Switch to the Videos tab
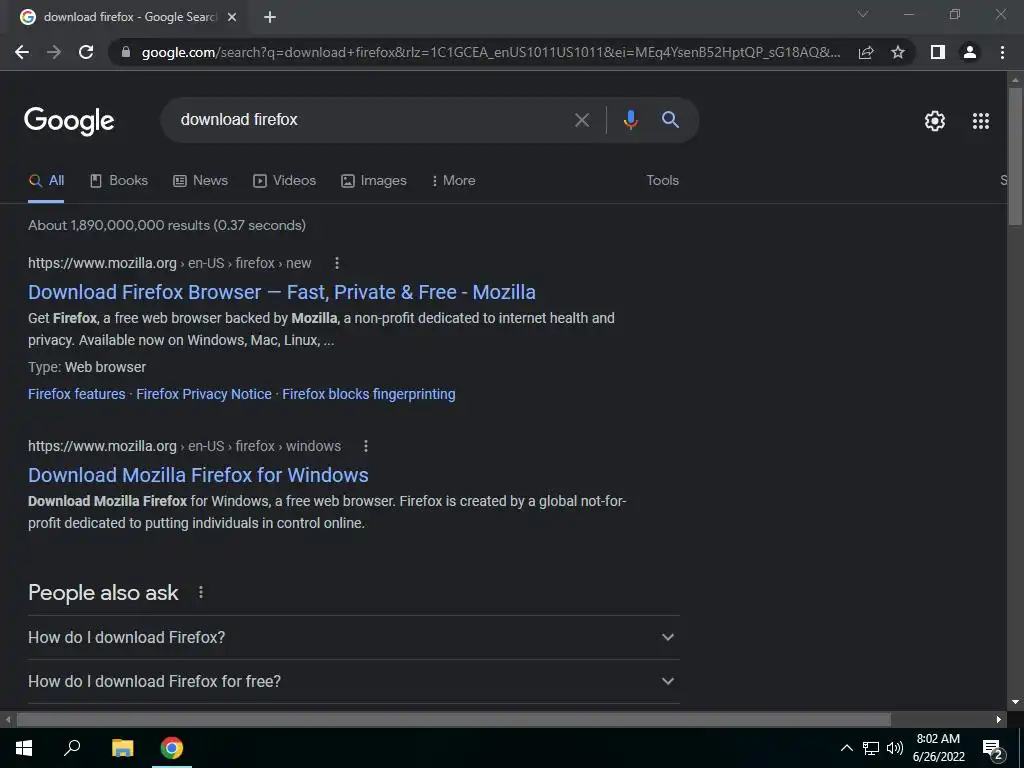 [285, 181]
